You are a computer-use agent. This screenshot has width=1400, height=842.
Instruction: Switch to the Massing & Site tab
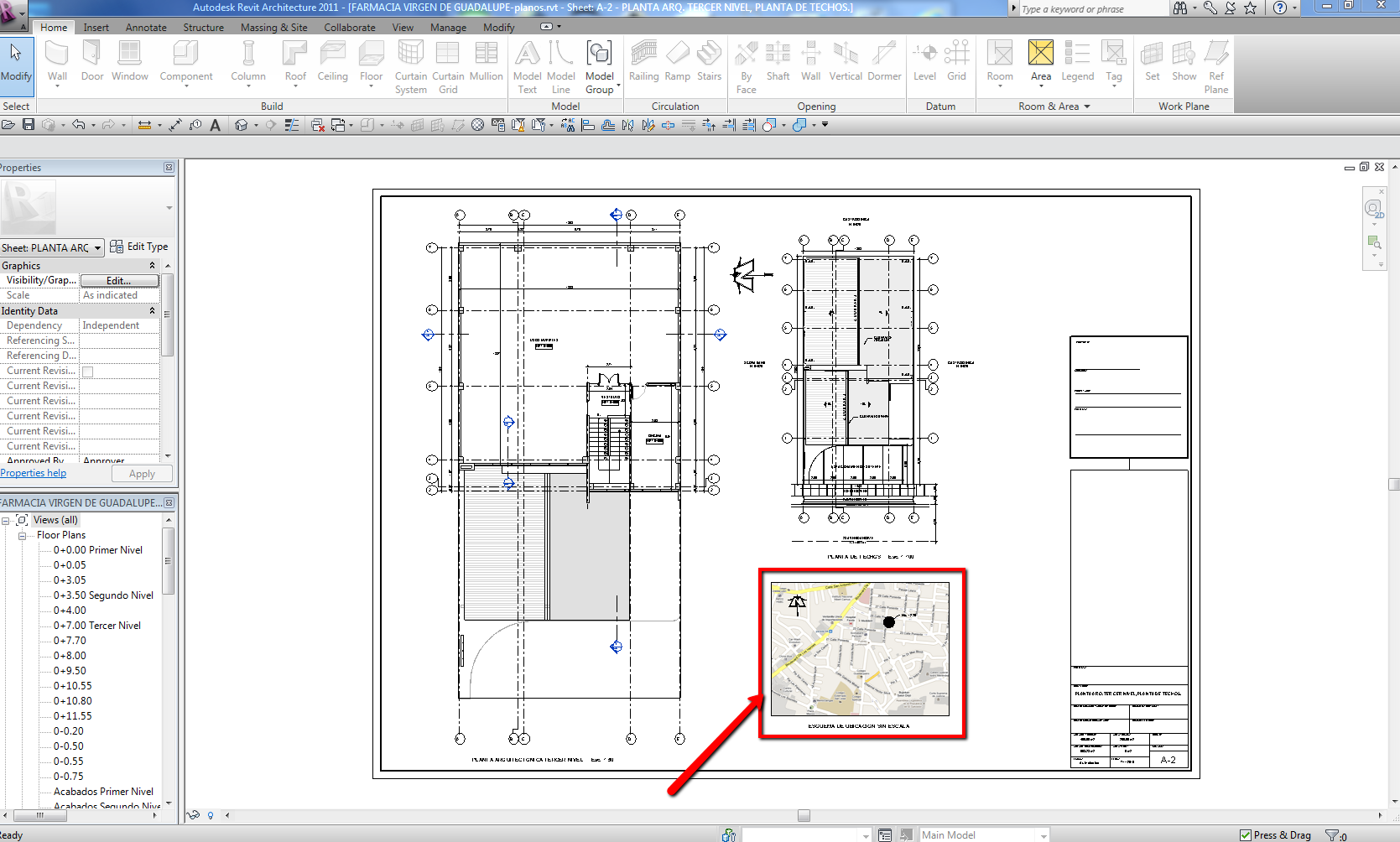pos(273,28)
